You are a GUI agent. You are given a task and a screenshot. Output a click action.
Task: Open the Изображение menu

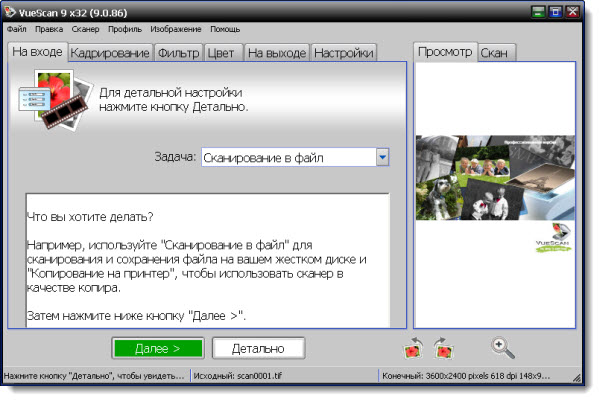[x=176, y=29]
